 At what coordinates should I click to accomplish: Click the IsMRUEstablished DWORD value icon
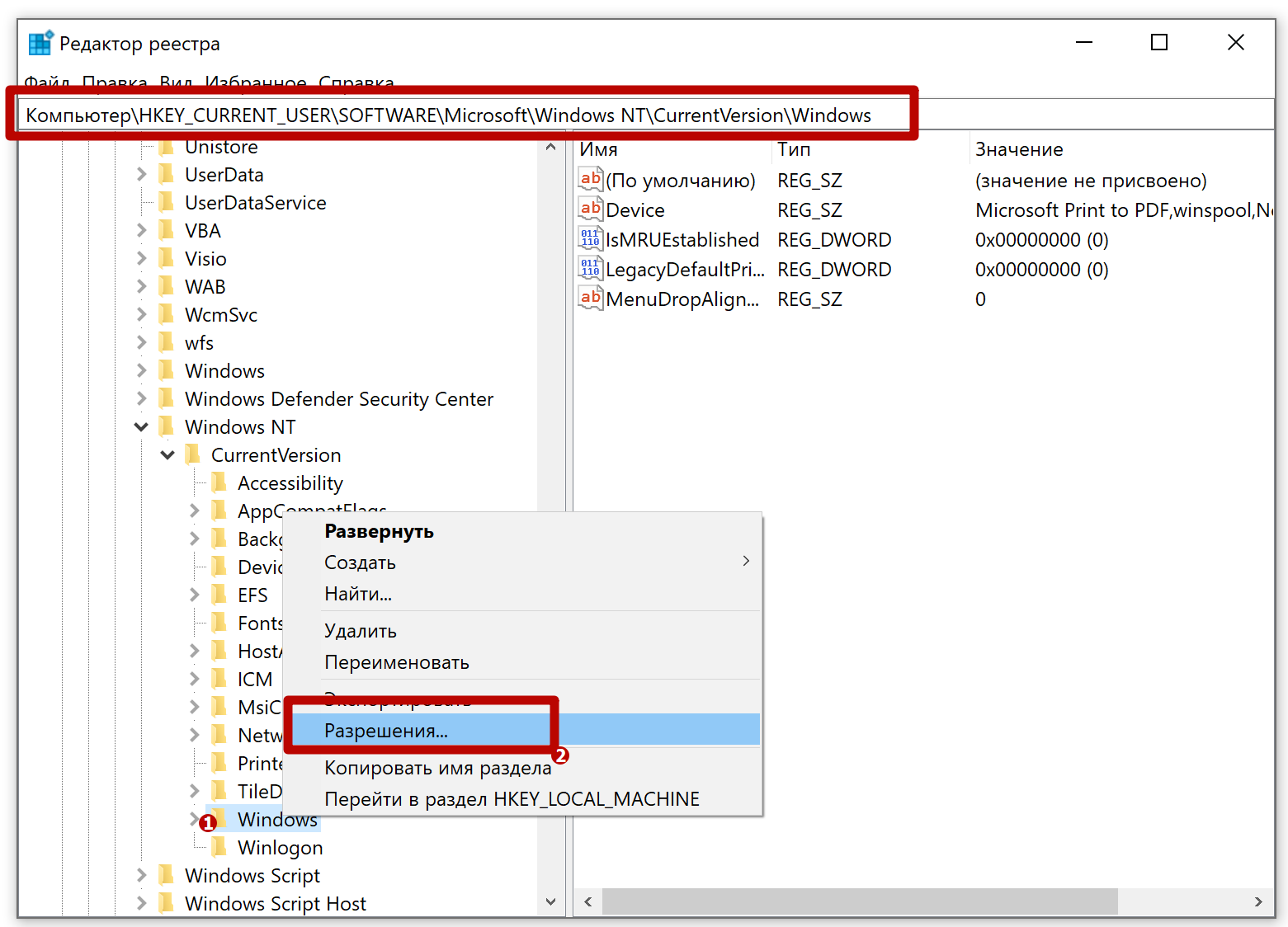coord(590,239)
